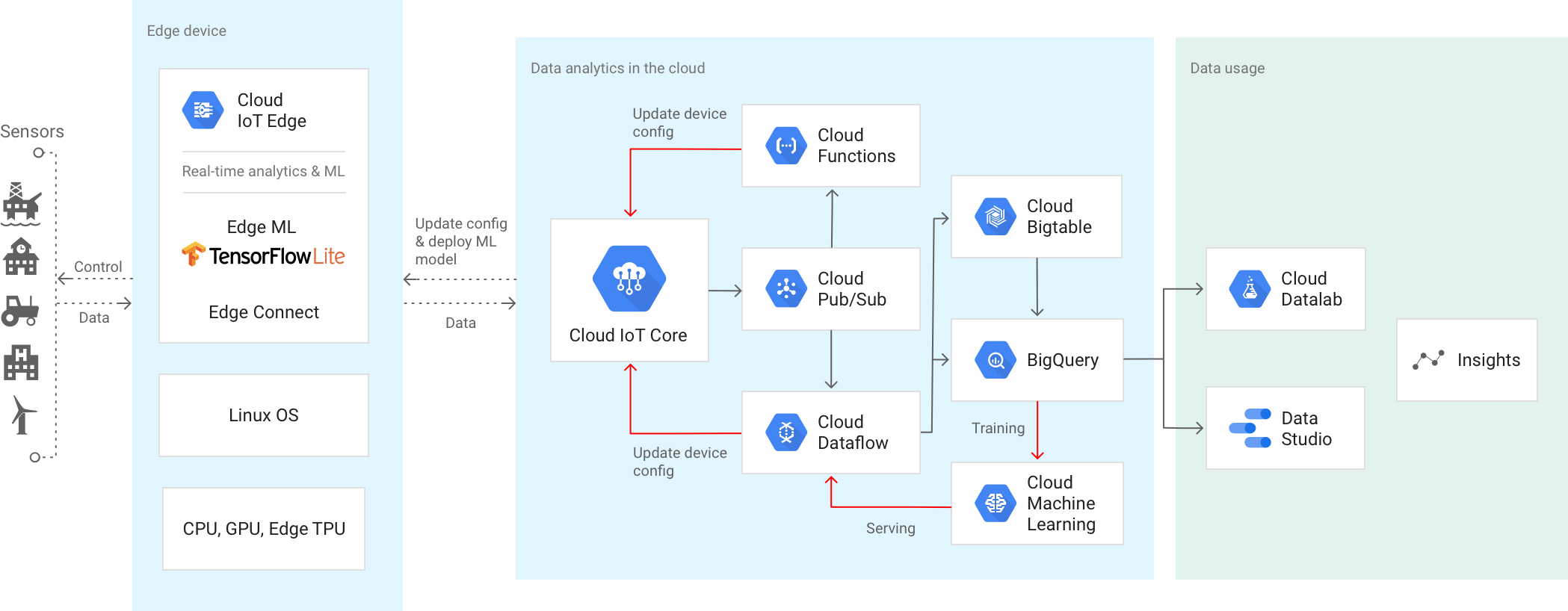Select the Cloud Machine Learning brain icon
Image resolution: width=1568 pixels, height=611 pixels.
996,503
